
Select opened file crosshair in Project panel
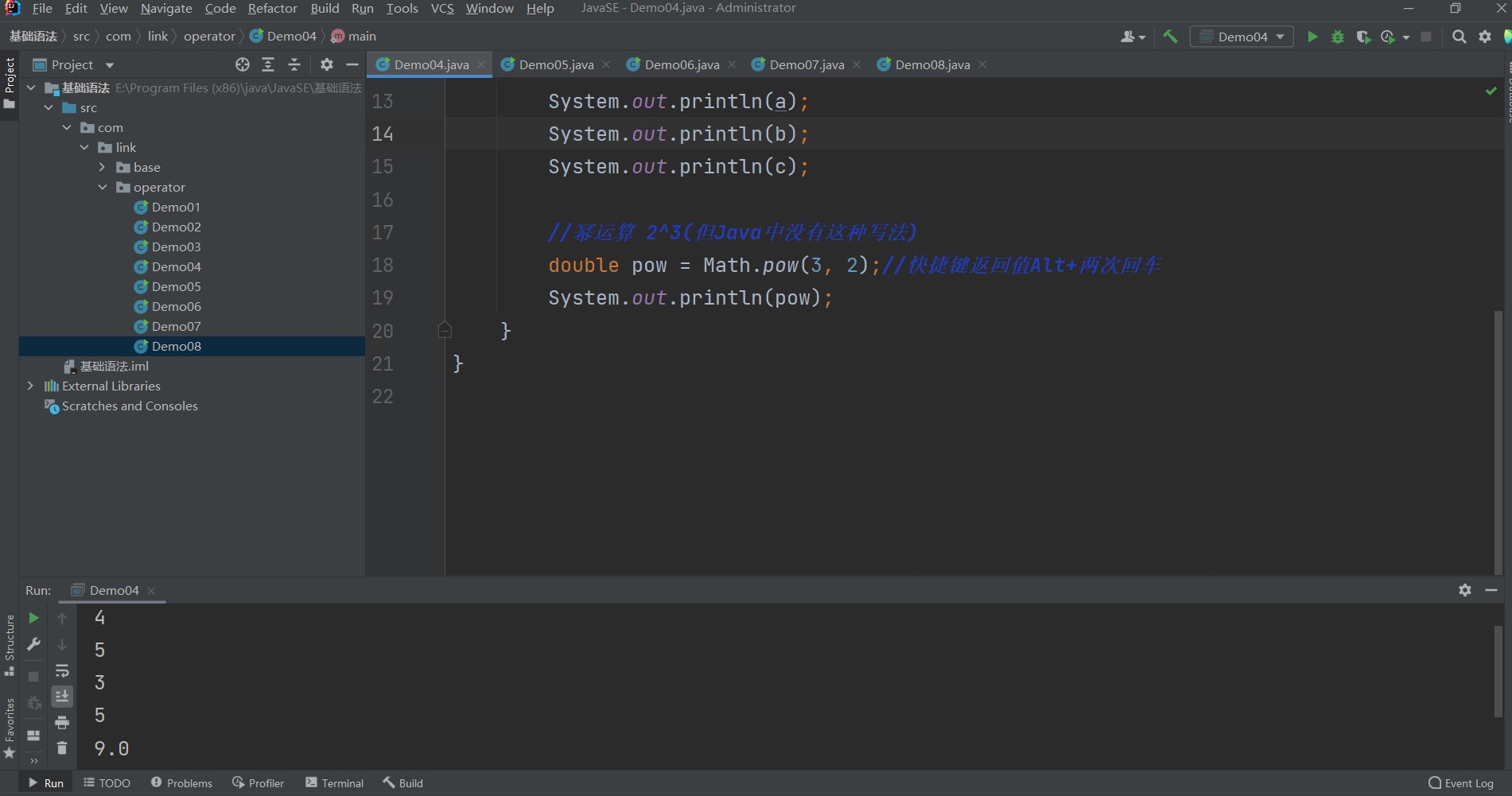pyautogui.click(x=243, y=64)
